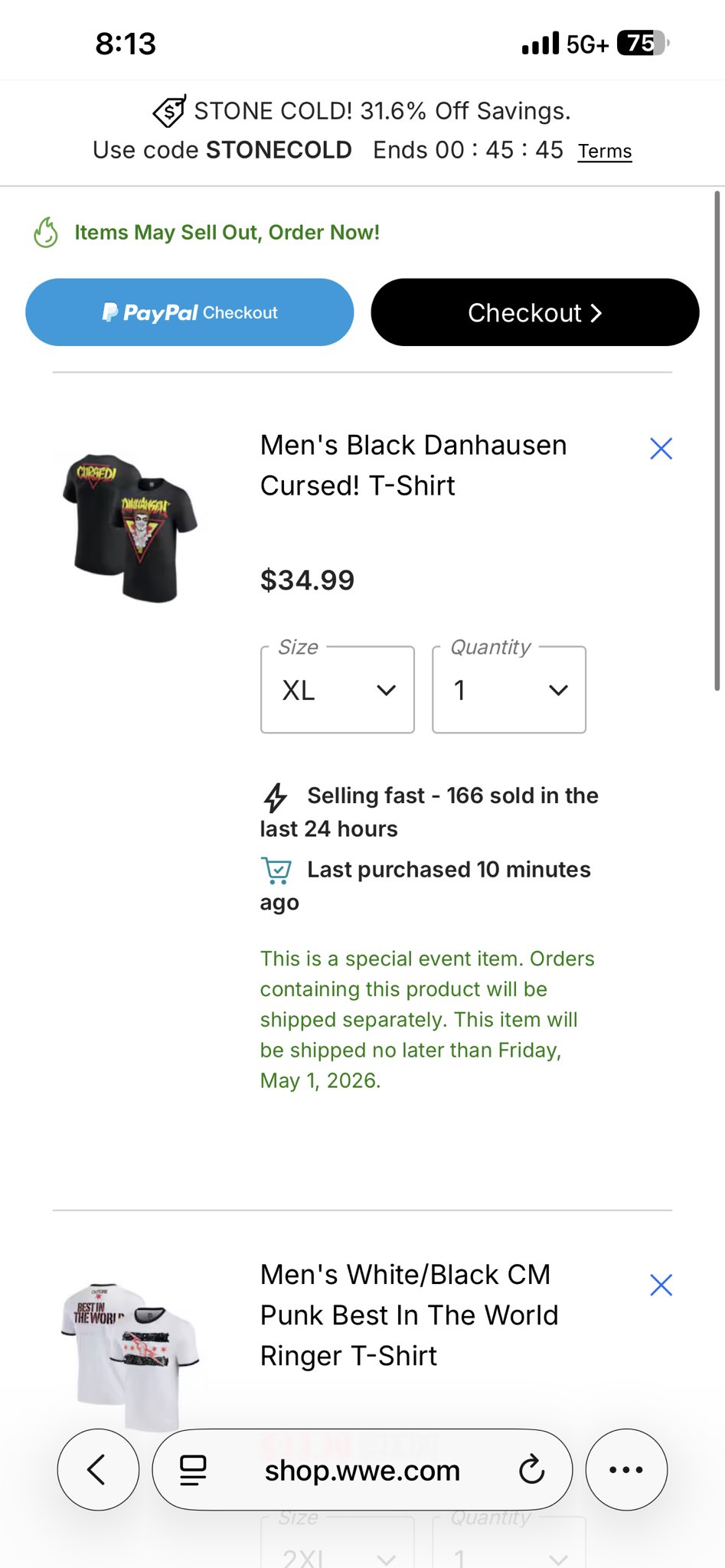Tap the browser back arrow button

pyautogui.click(x=98, y=1469)
